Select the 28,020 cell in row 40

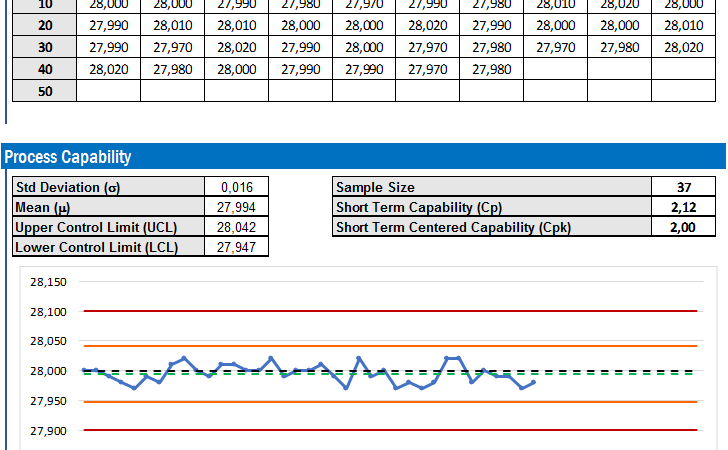[109, 69]
